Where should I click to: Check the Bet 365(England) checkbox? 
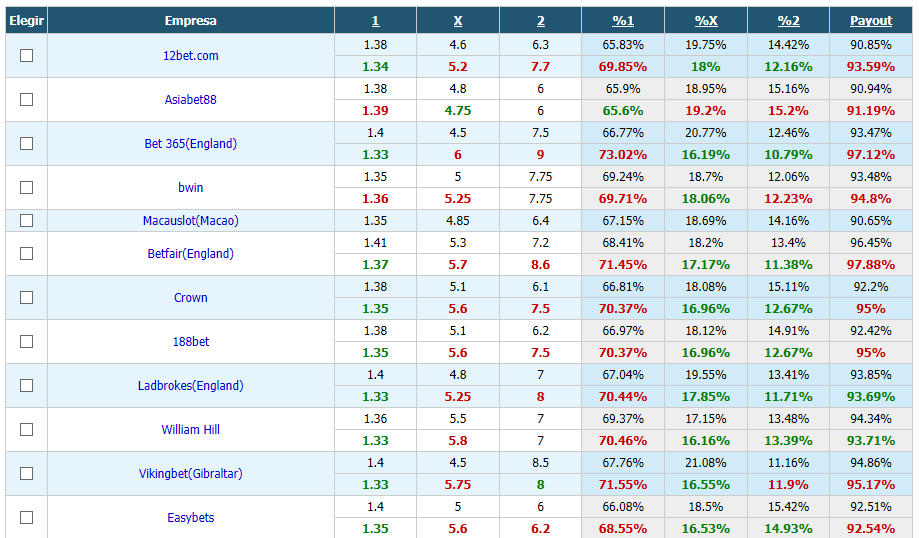click(26, 144)
